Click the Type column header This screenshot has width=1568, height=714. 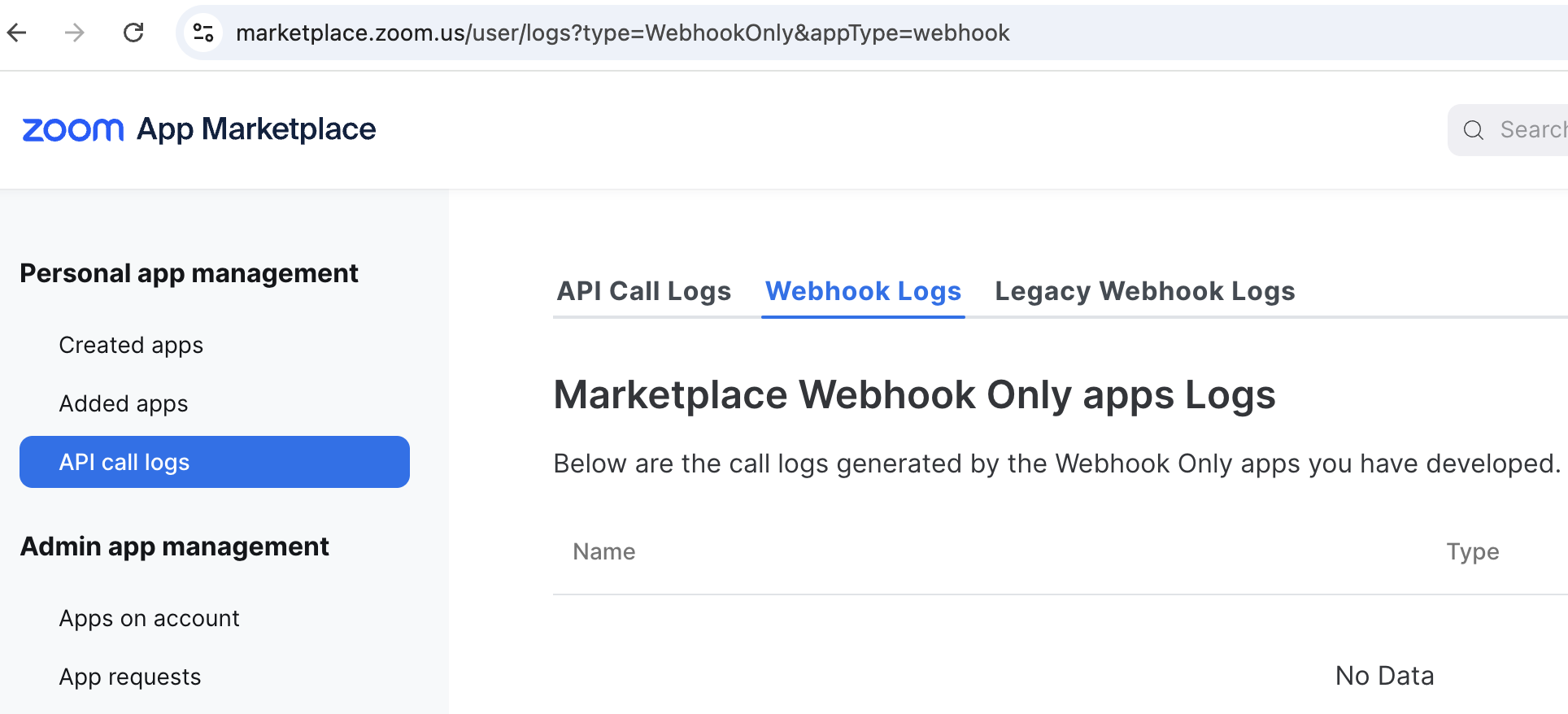coord(1472,551)
